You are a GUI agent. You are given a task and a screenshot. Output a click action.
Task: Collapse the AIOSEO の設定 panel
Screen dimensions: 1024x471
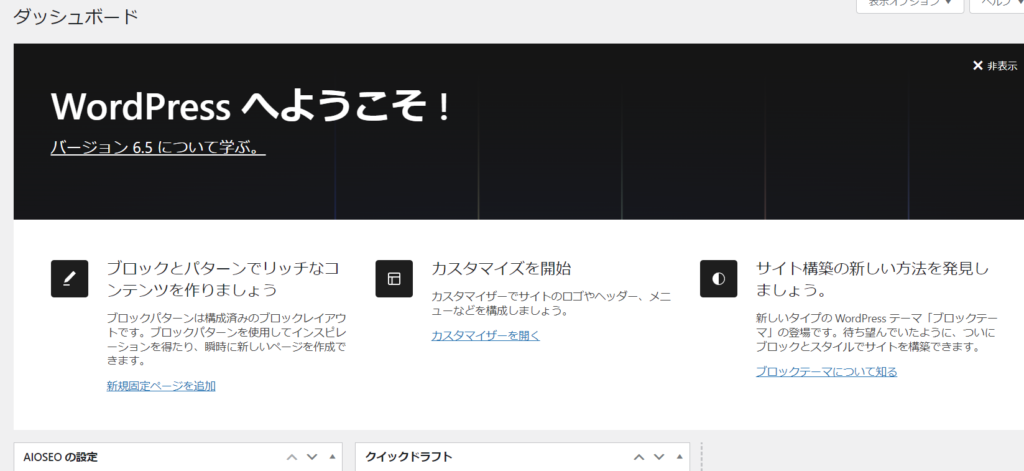click(x=332, y=457)
